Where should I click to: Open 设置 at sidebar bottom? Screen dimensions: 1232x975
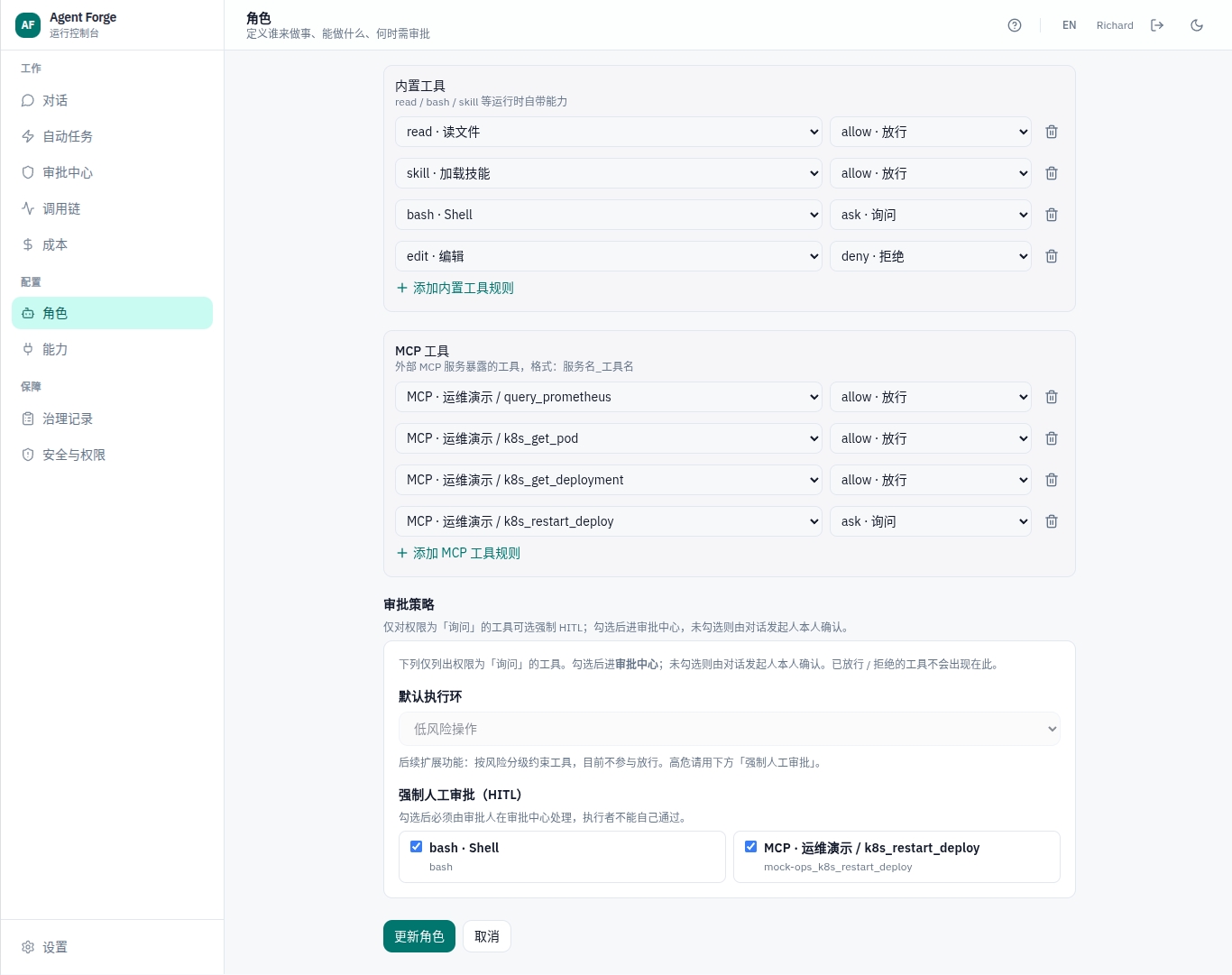coord(112,947)
